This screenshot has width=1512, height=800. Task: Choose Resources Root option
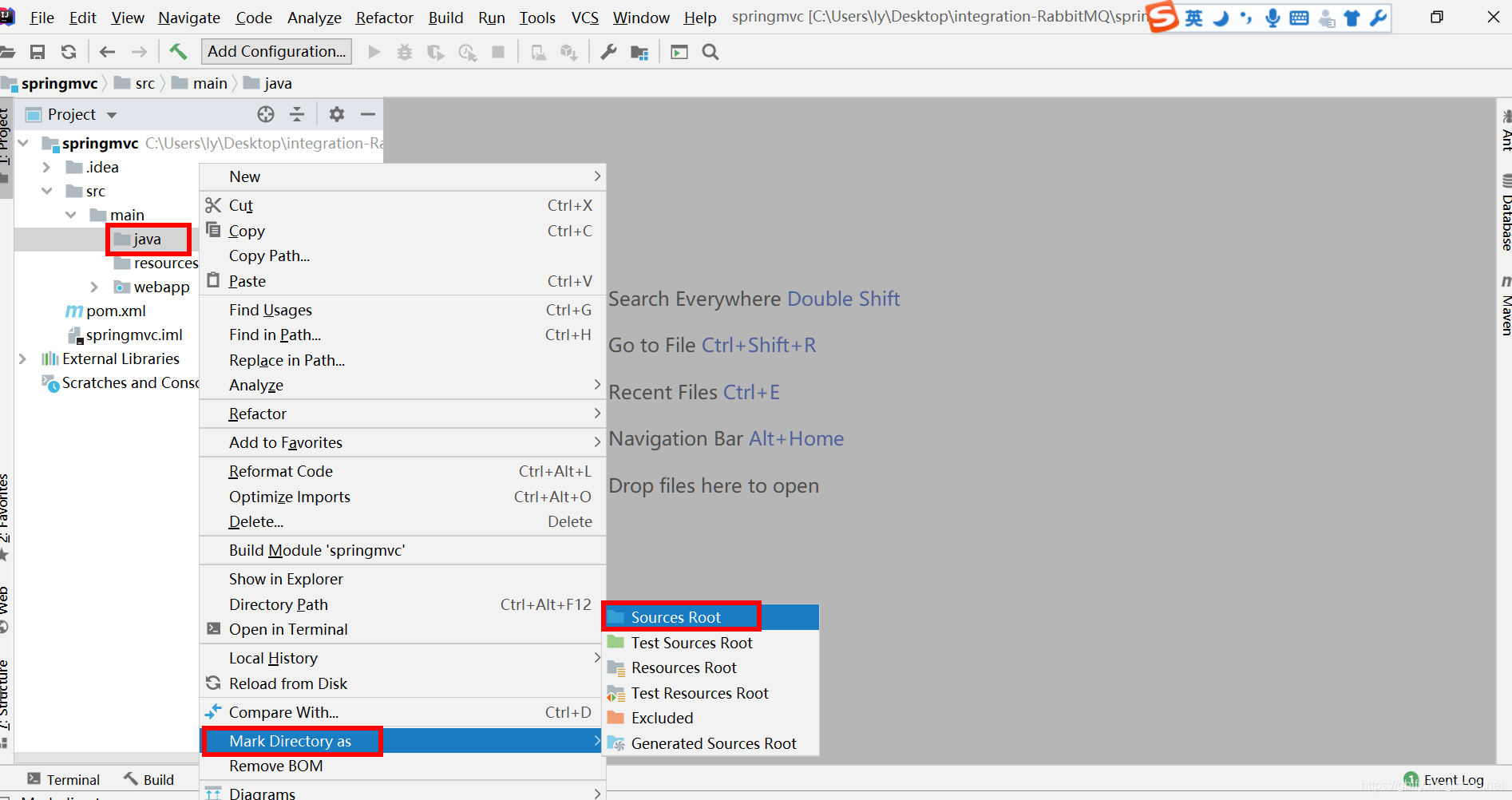710,667
